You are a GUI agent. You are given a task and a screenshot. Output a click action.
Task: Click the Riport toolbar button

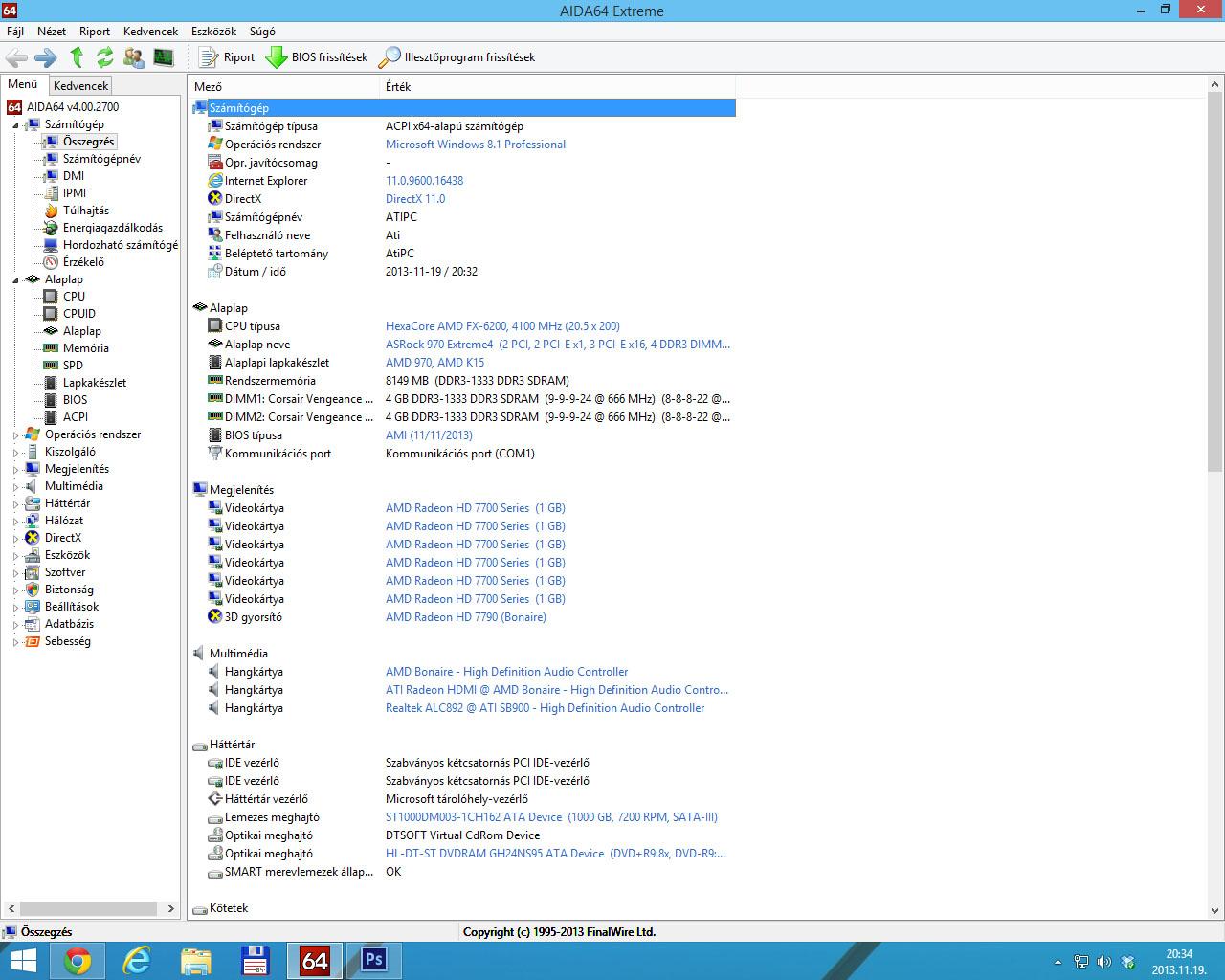(227, 57)
